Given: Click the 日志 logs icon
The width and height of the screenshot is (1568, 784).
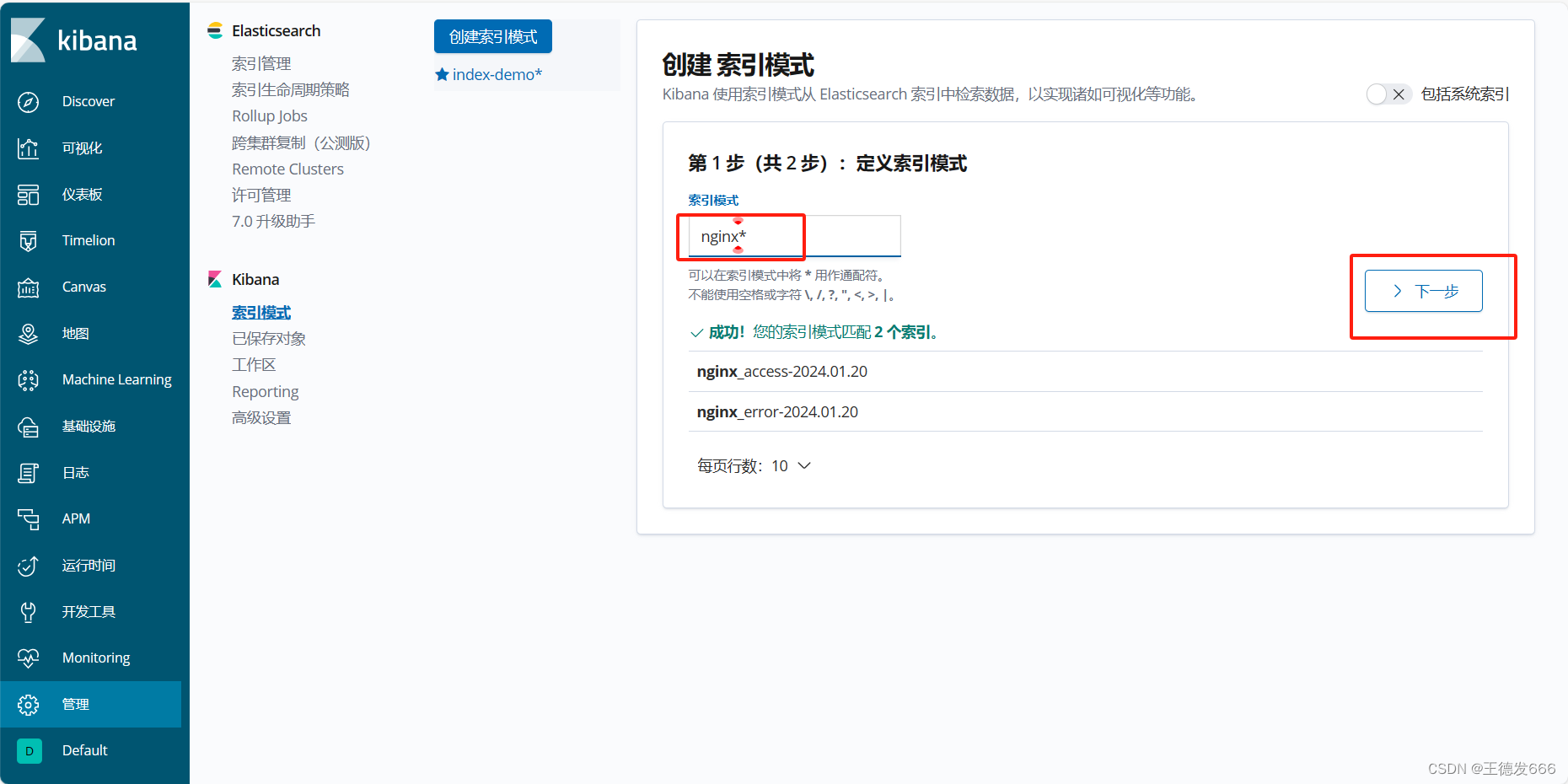Looking at the screenshot, I should pos(28,473).
